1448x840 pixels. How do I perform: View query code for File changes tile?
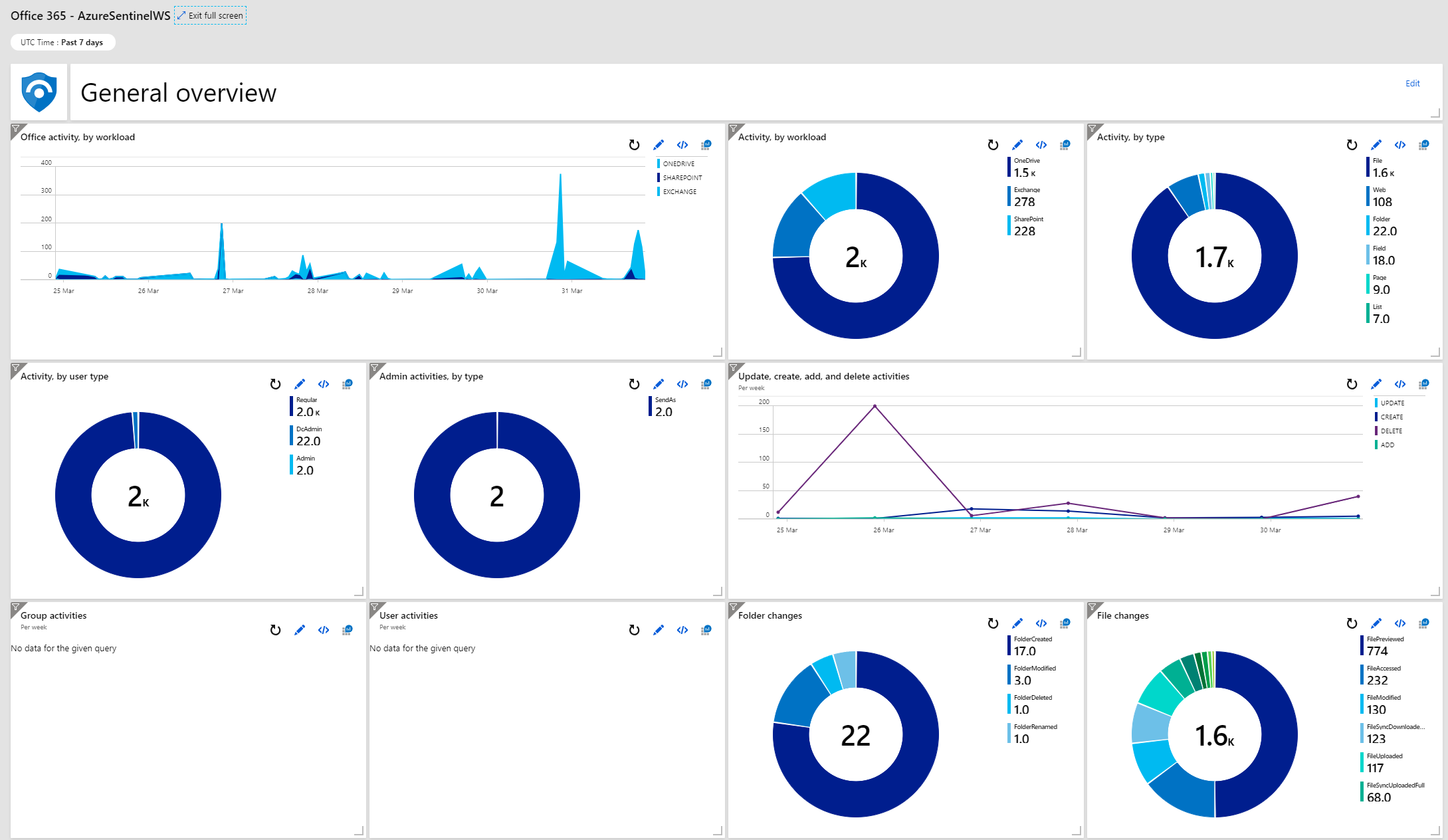click(x=1399, y=623)
